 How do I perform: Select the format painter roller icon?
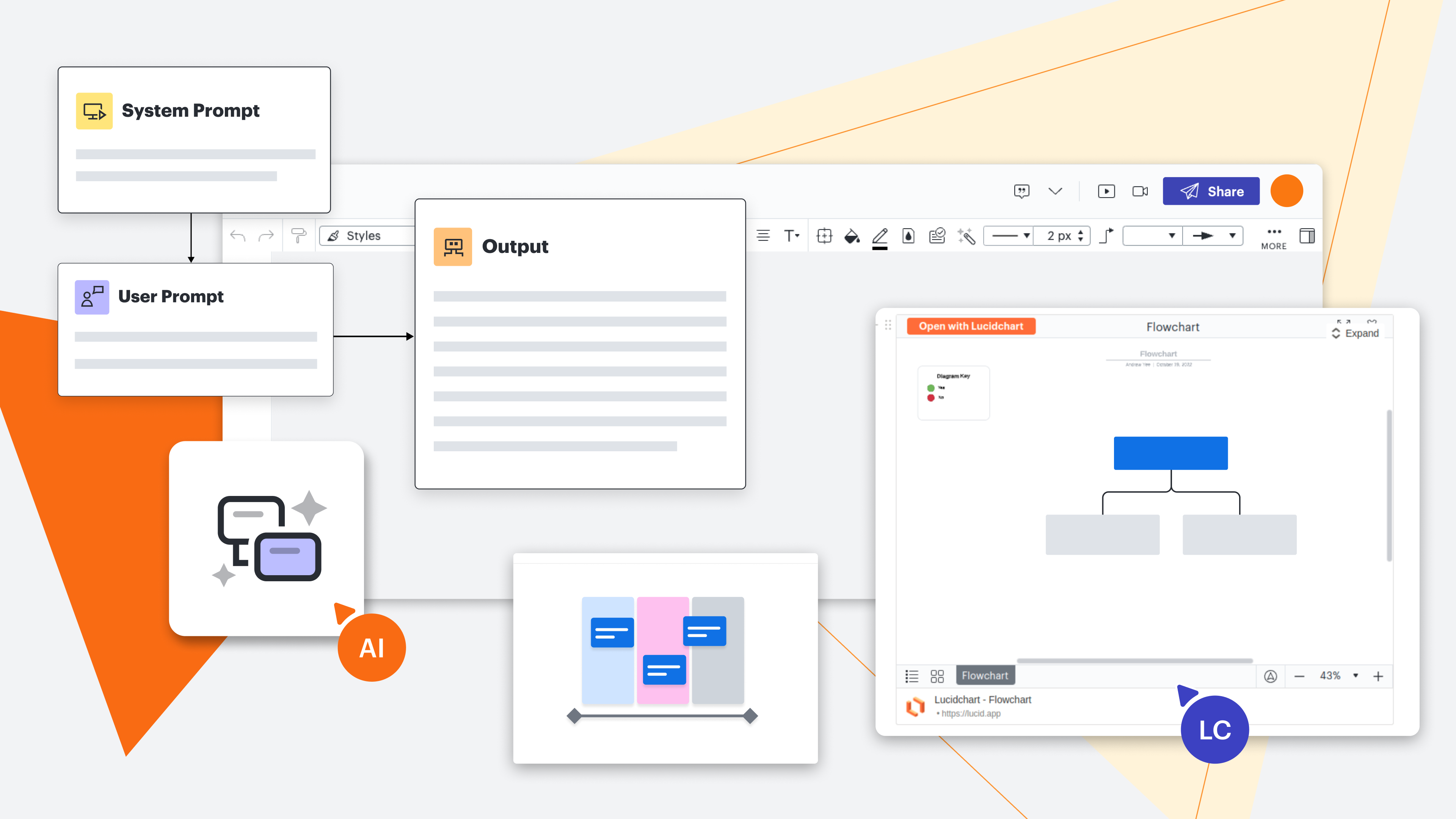click(x=298, y=235)
